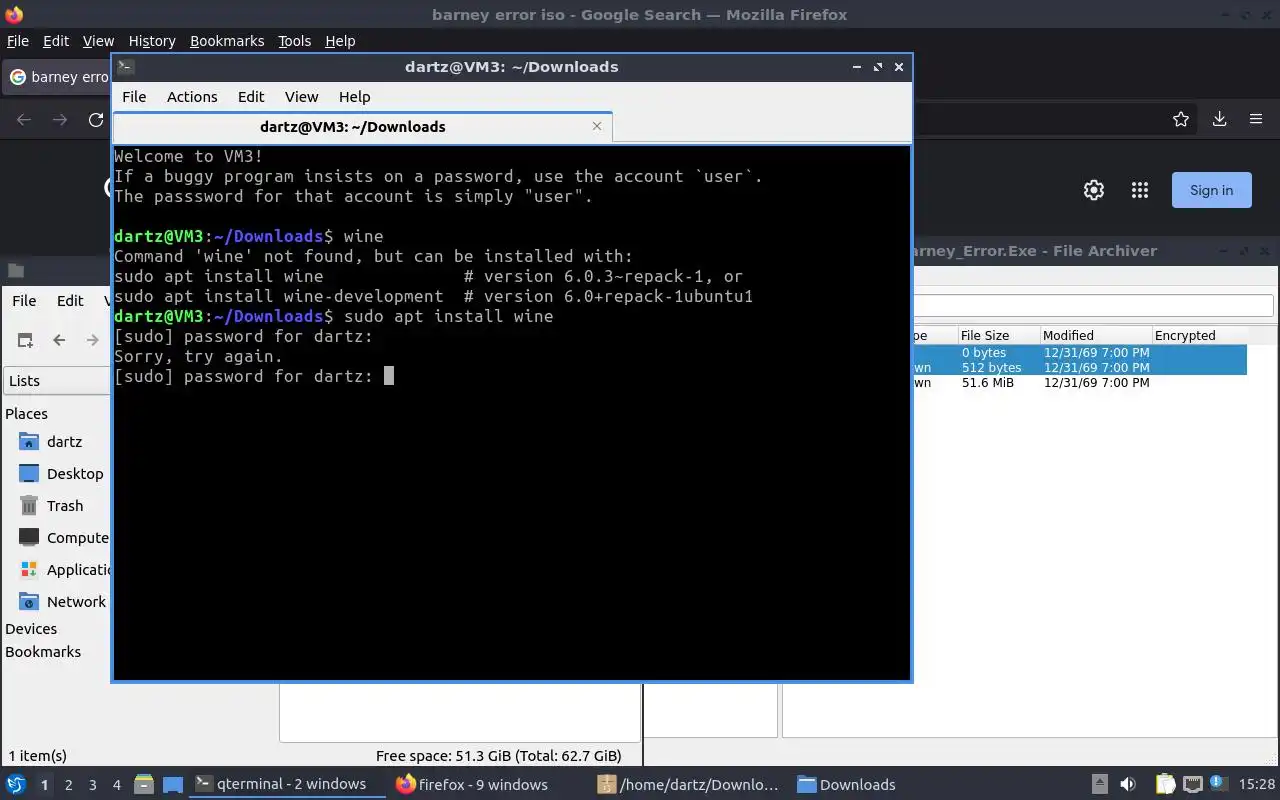Close the dartz@VM3 terminal tab
The height and width of the screenshot is (800, 1280).
[x=597, y=126]
